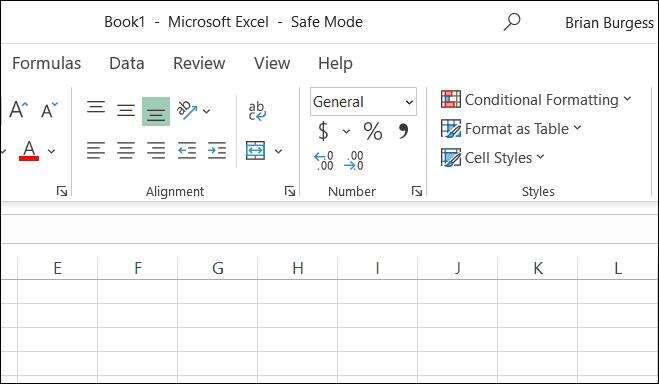The width and height of the screenshot is (659, 384).
Task: Switch to the Data tab
Action: click(x=127, y=63)
